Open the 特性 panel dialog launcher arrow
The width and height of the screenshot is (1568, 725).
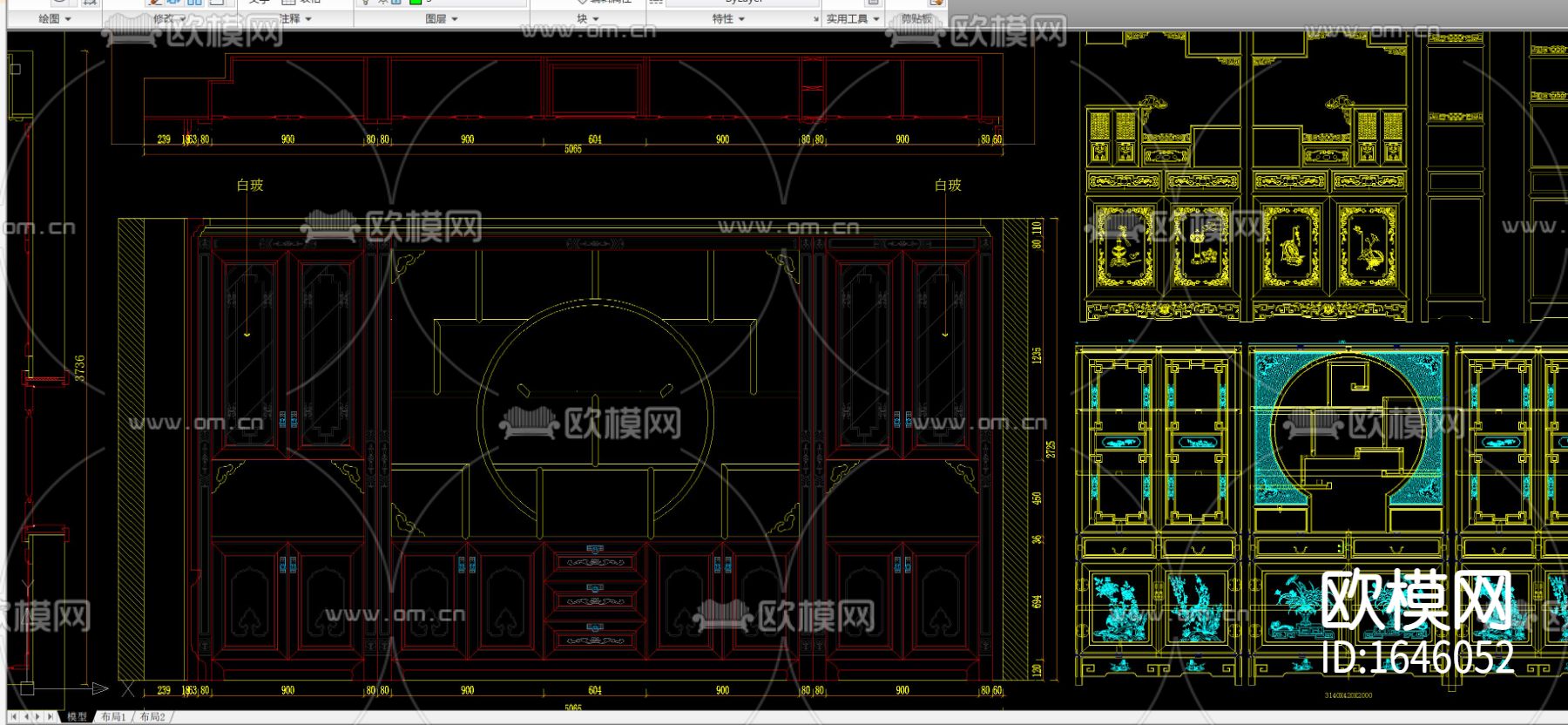[x=816, y=19]
